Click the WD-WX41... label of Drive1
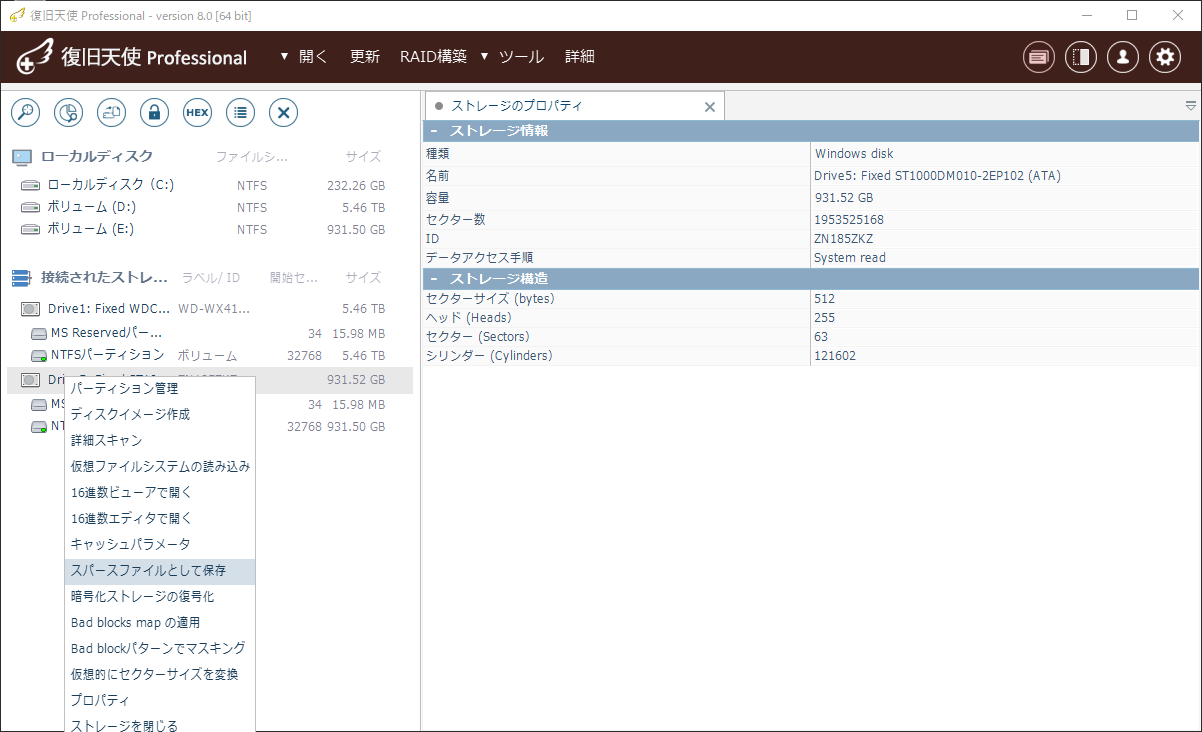The image size is (1202, 732). (214, 309)
